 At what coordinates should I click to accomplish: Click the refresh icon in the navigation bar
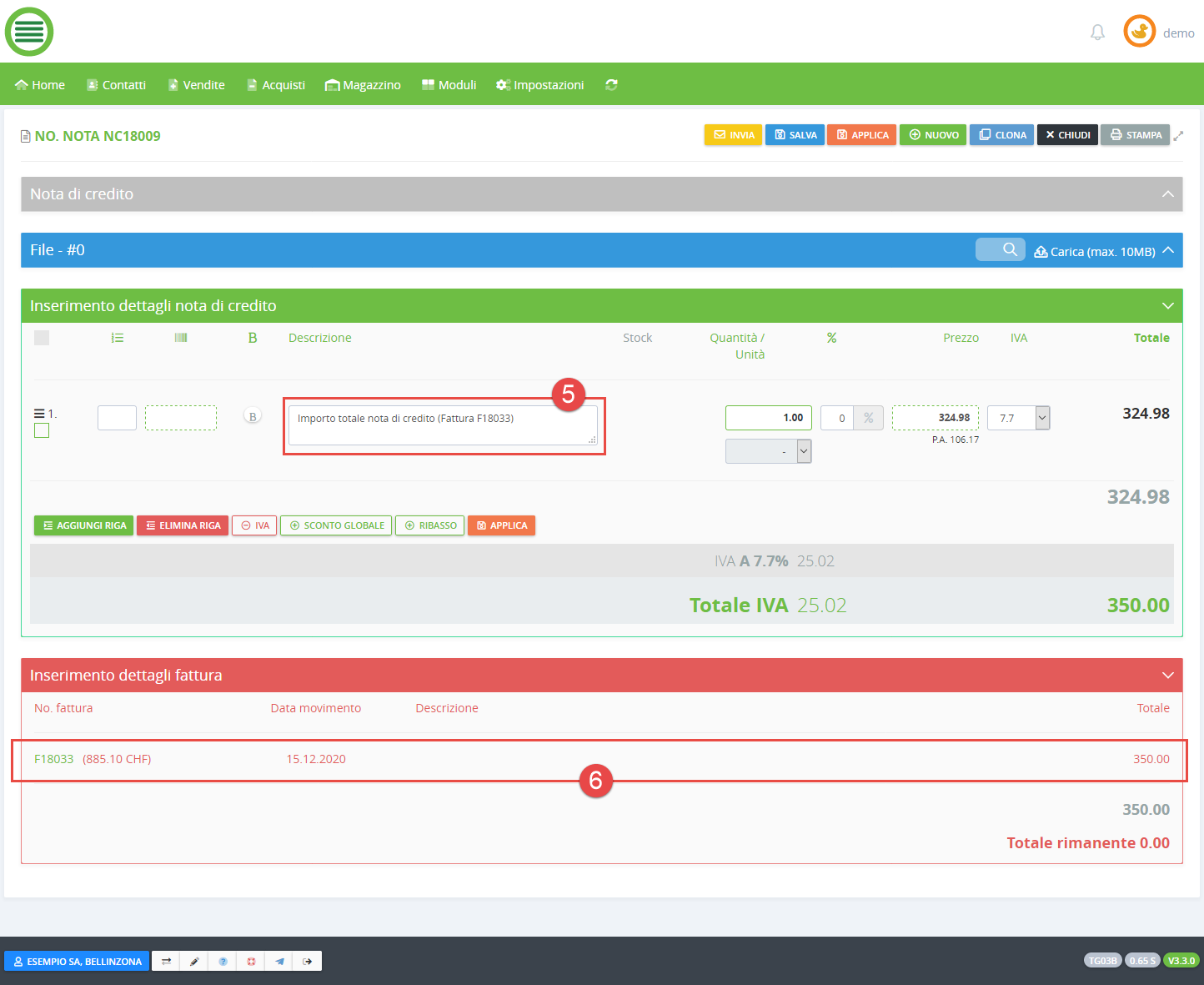click(x=611, y=85)
